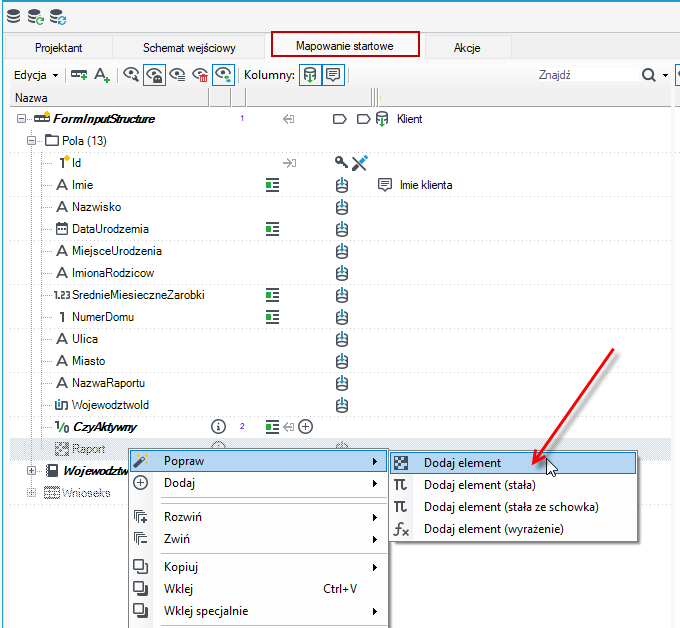Screen dimensions: 680x628
Task: Click the database sync icon with blue arrows
Action: point(58,17)
